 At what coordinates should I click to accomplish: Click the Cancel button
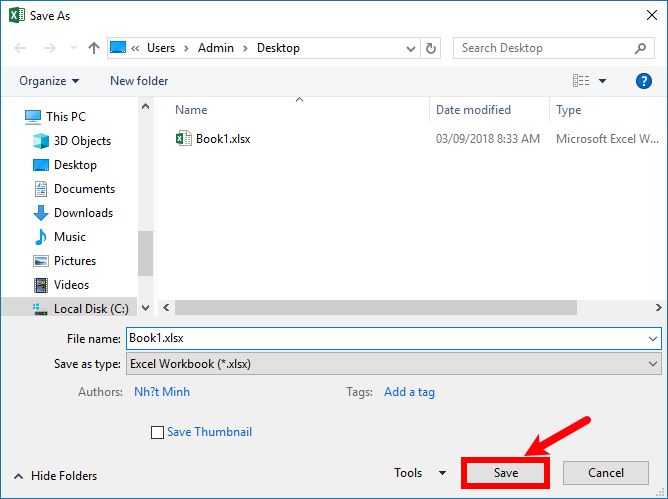[x=605, y=473]
